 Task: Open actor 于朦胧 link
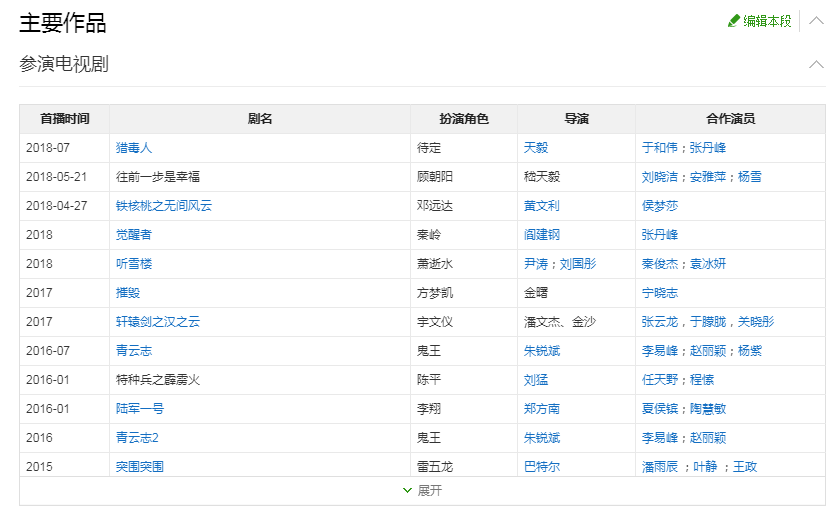coord(707,322)
